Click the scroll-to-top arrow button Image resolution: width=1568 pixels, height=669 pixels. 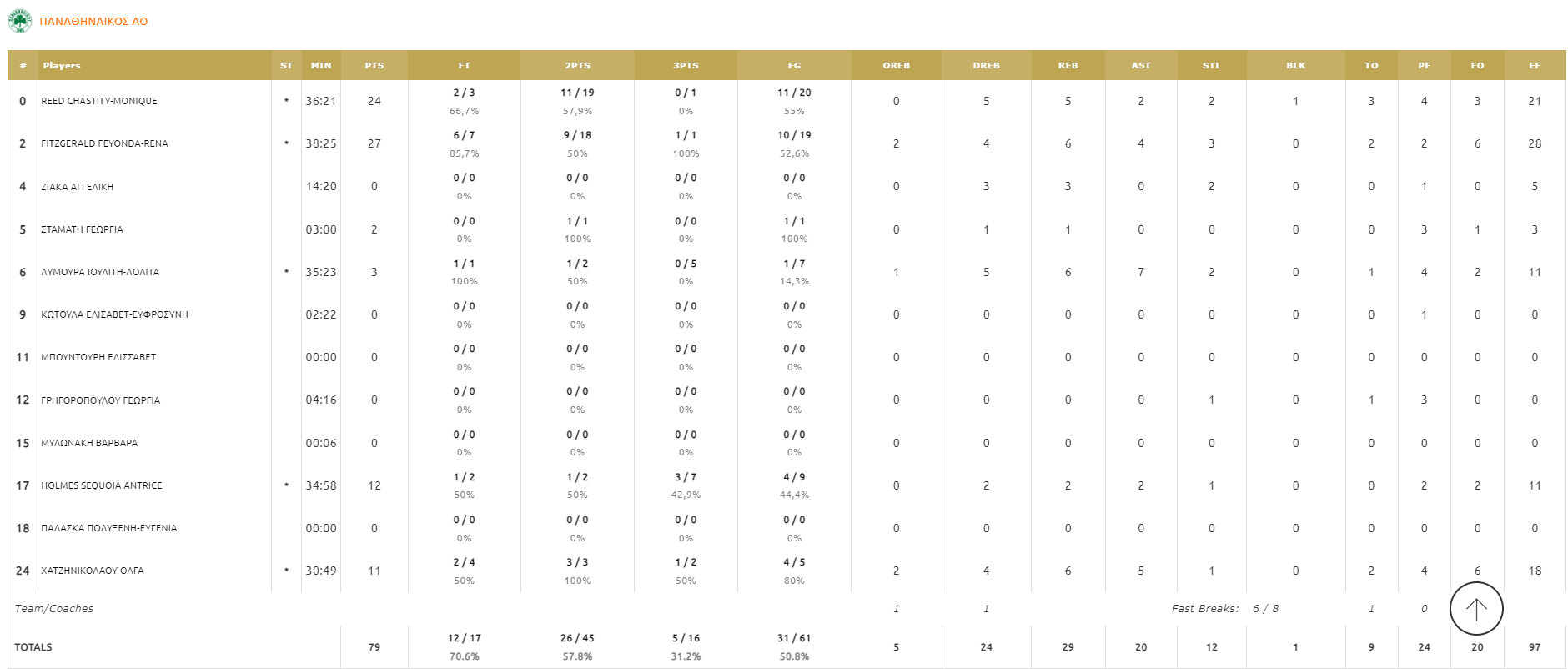1475,609
